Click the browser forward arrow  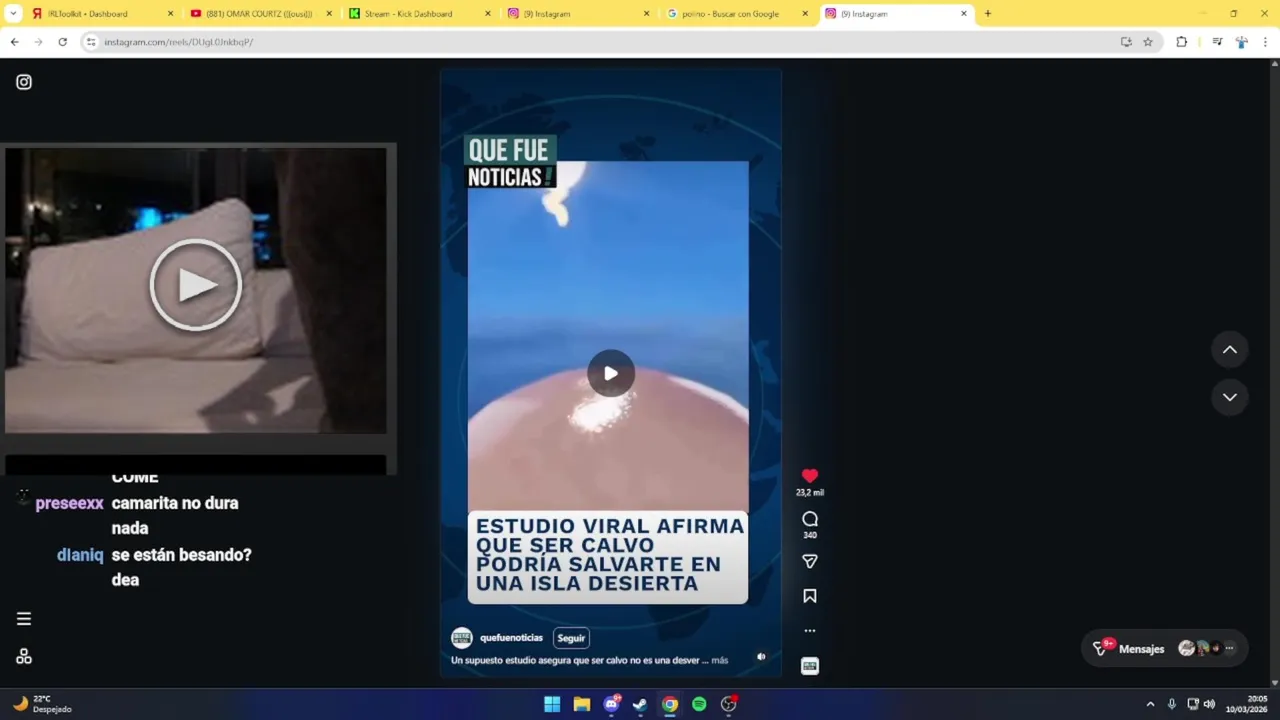pyautogui.click(x=38, y=42)
